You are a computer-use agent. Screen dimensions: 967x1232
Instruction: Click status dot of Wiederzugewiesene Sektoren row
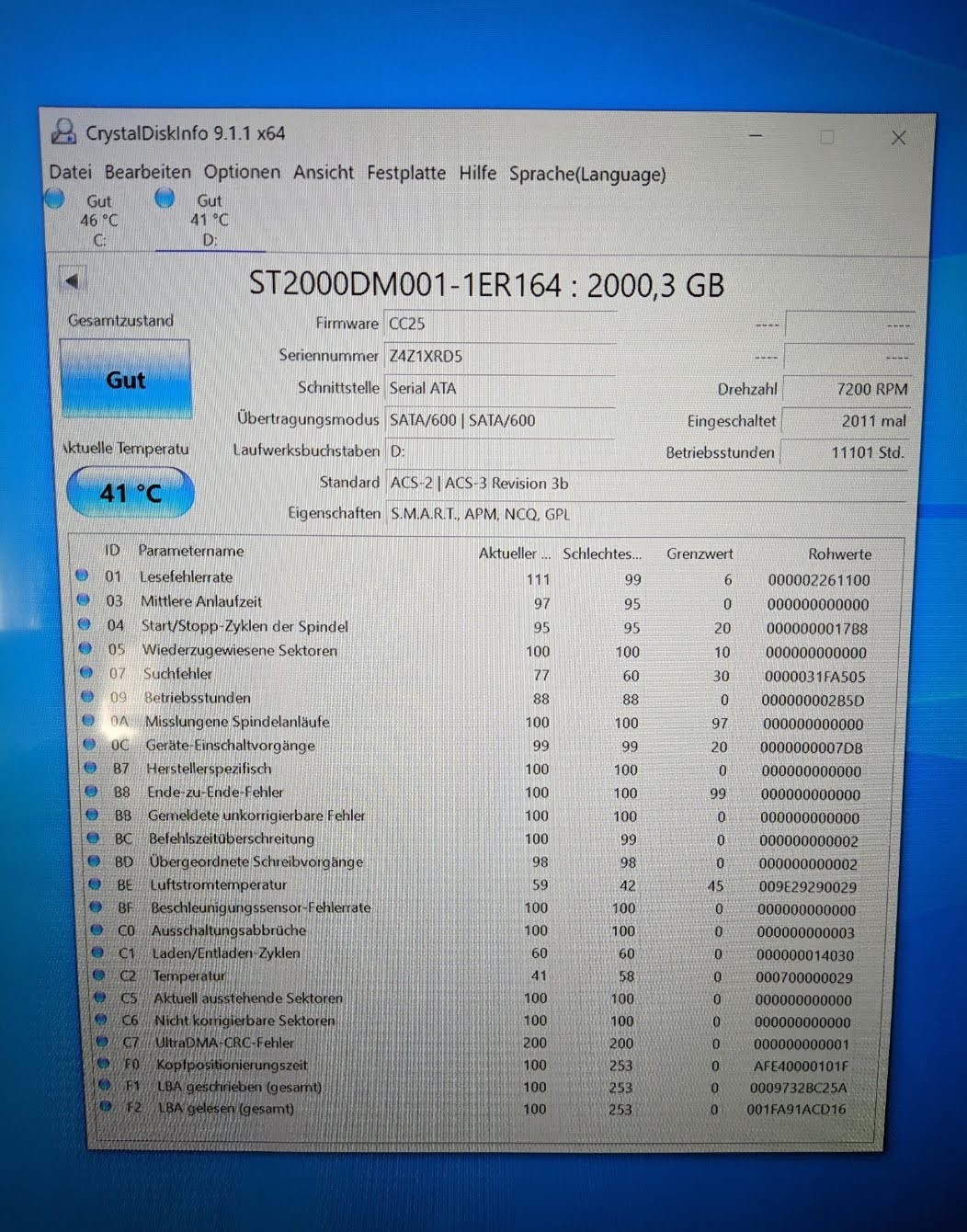tap(85, 648)
